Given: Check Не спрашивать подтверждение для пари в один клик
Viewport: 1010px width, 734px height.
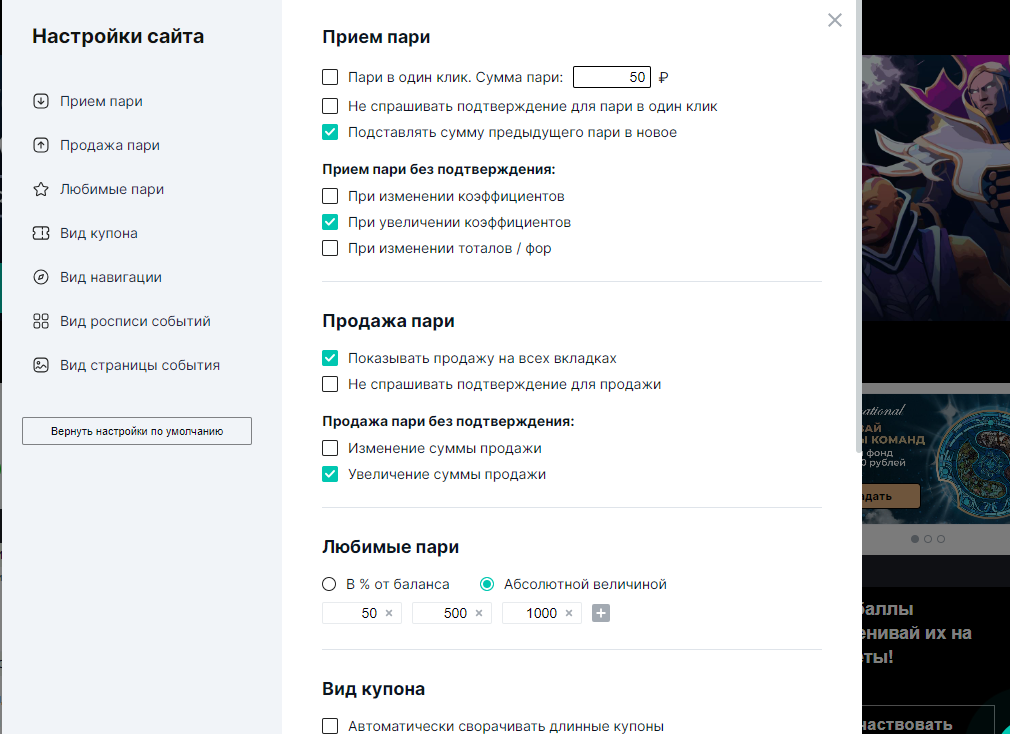Looking at the screenshot, I should (x=330, y=106).
